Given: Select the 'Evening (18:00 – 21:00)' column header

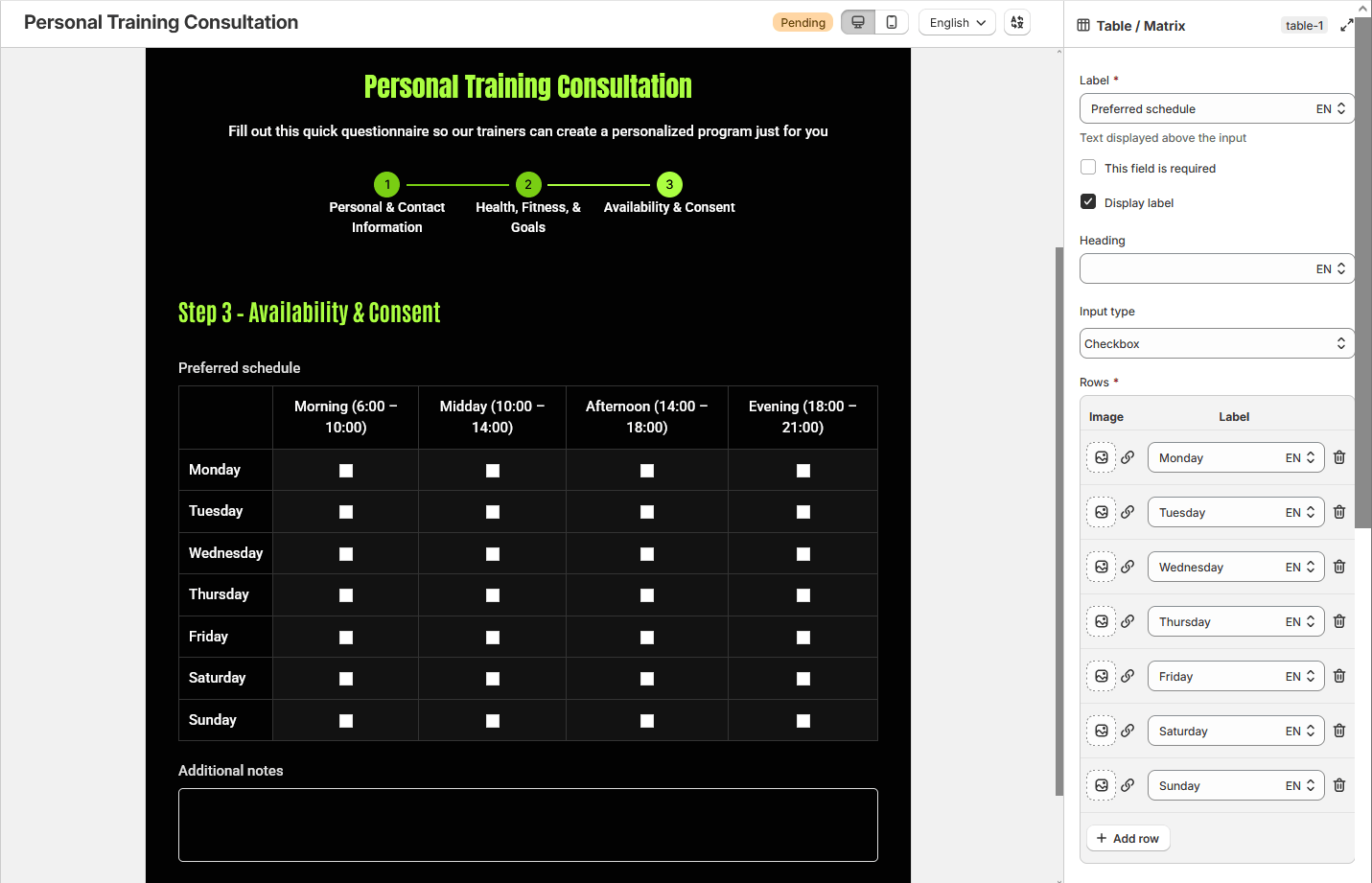Looking at the screenshot, I should 802,417.
